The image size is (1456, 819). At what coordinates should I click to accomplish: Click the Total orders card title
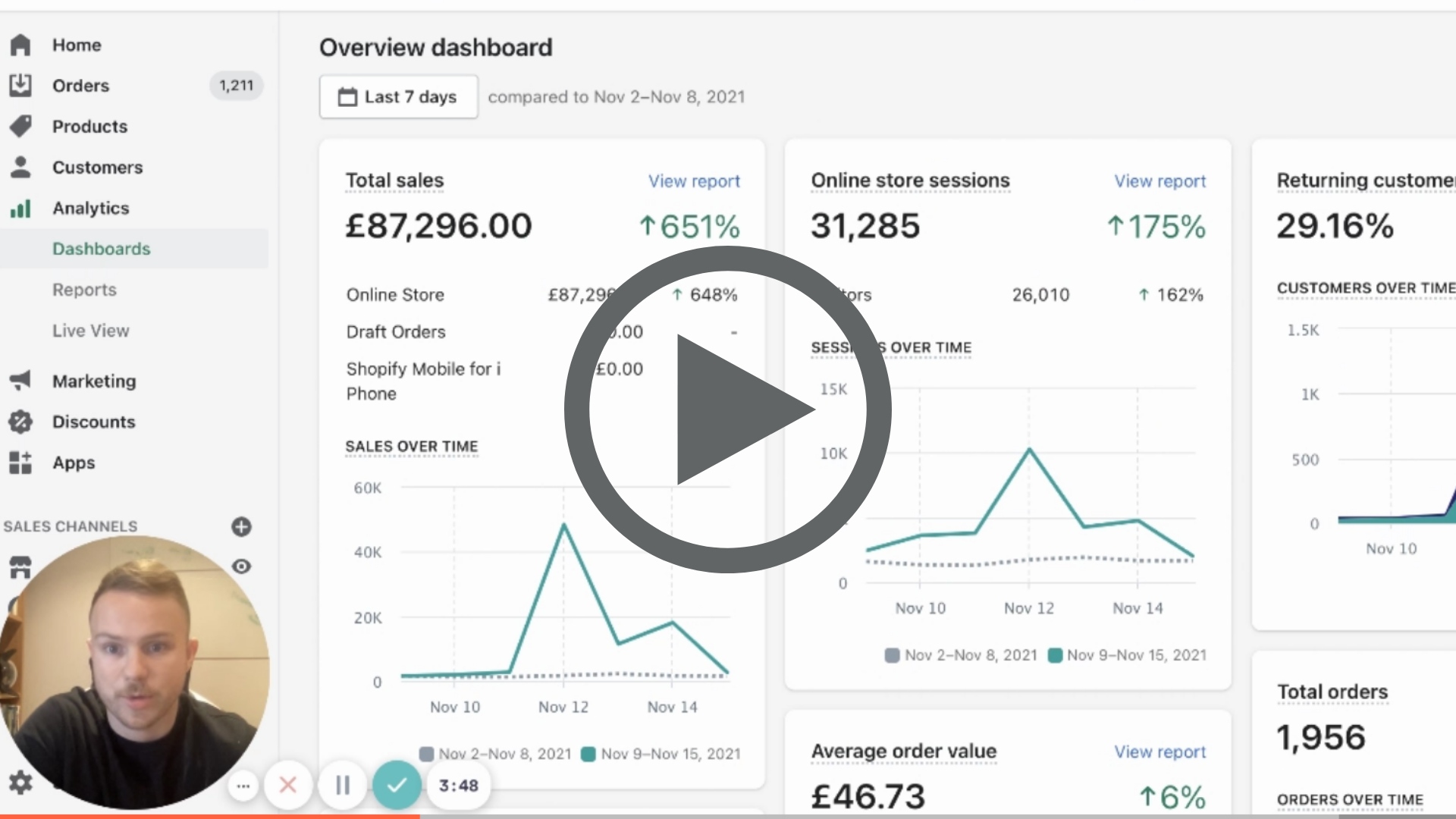click(x=1332, y=692)
